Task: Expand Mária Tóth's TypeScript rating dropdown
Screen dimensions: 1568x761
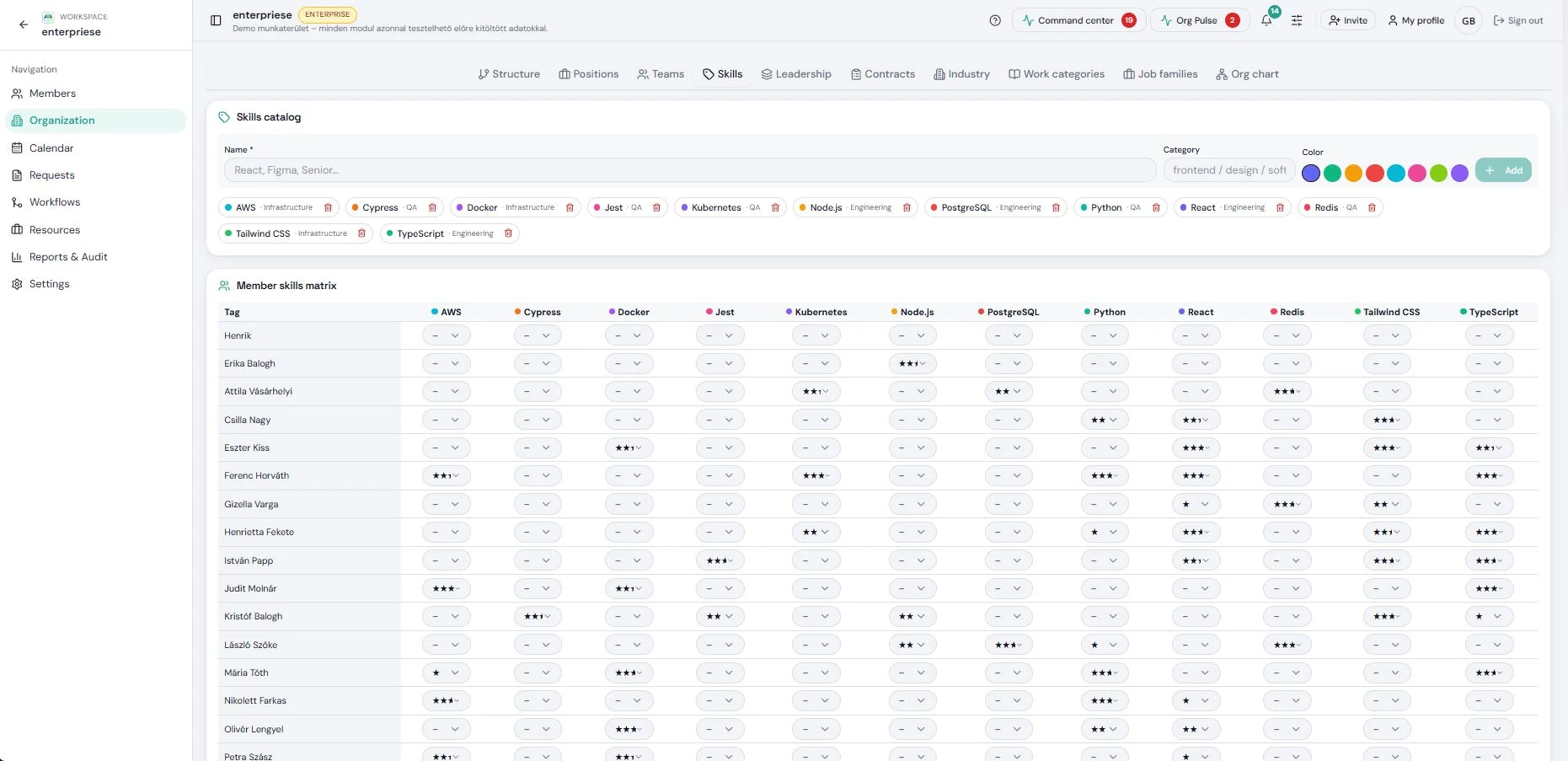Action: pyautogui.click(x=1489, y=673)
